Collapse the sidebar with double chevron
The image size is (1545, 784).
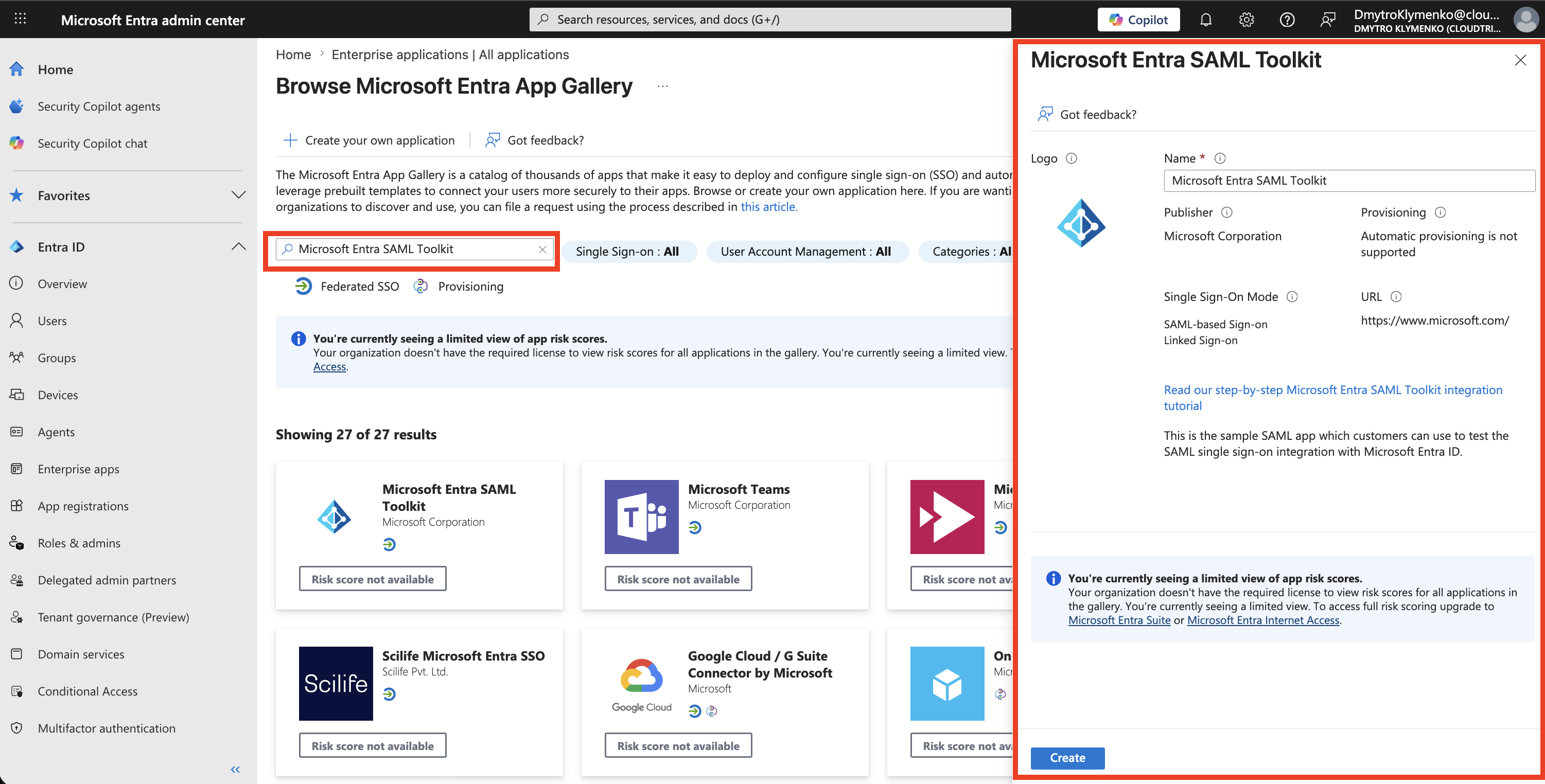click(x=235, y=770)
